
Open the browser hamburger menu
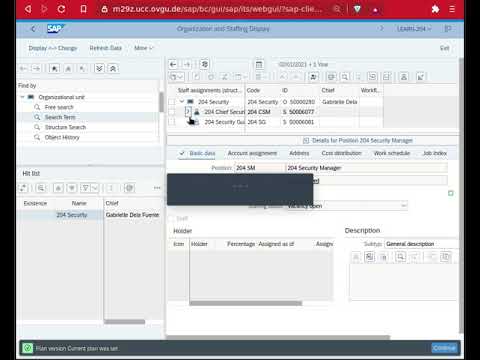tap(452, 9)
